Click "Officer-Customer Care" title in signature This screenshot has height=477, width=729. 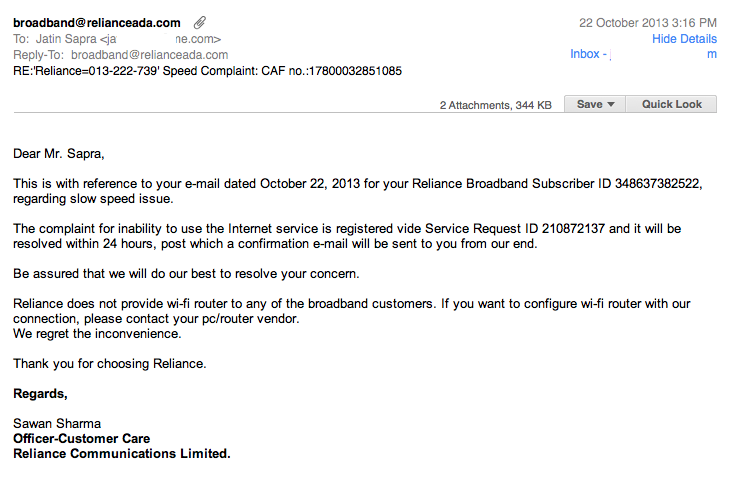tap(81, 438)
